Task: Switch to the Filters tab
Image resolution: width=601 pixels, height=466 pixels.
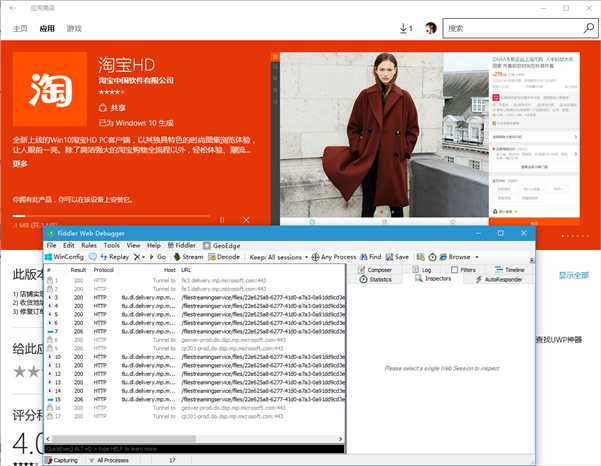Action: [x=463, y=270]
